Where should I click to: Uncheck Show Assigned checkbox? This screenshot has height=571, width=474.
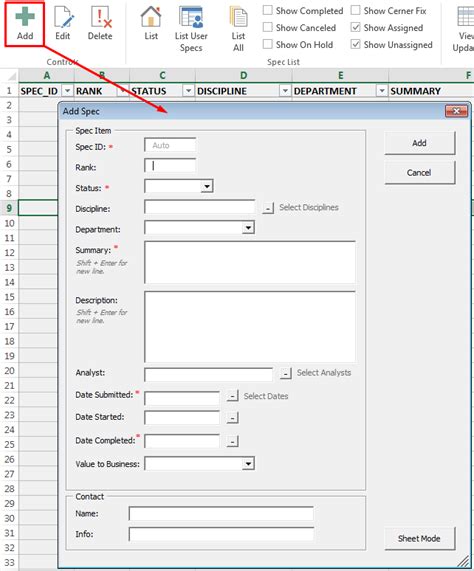point(355,27)
